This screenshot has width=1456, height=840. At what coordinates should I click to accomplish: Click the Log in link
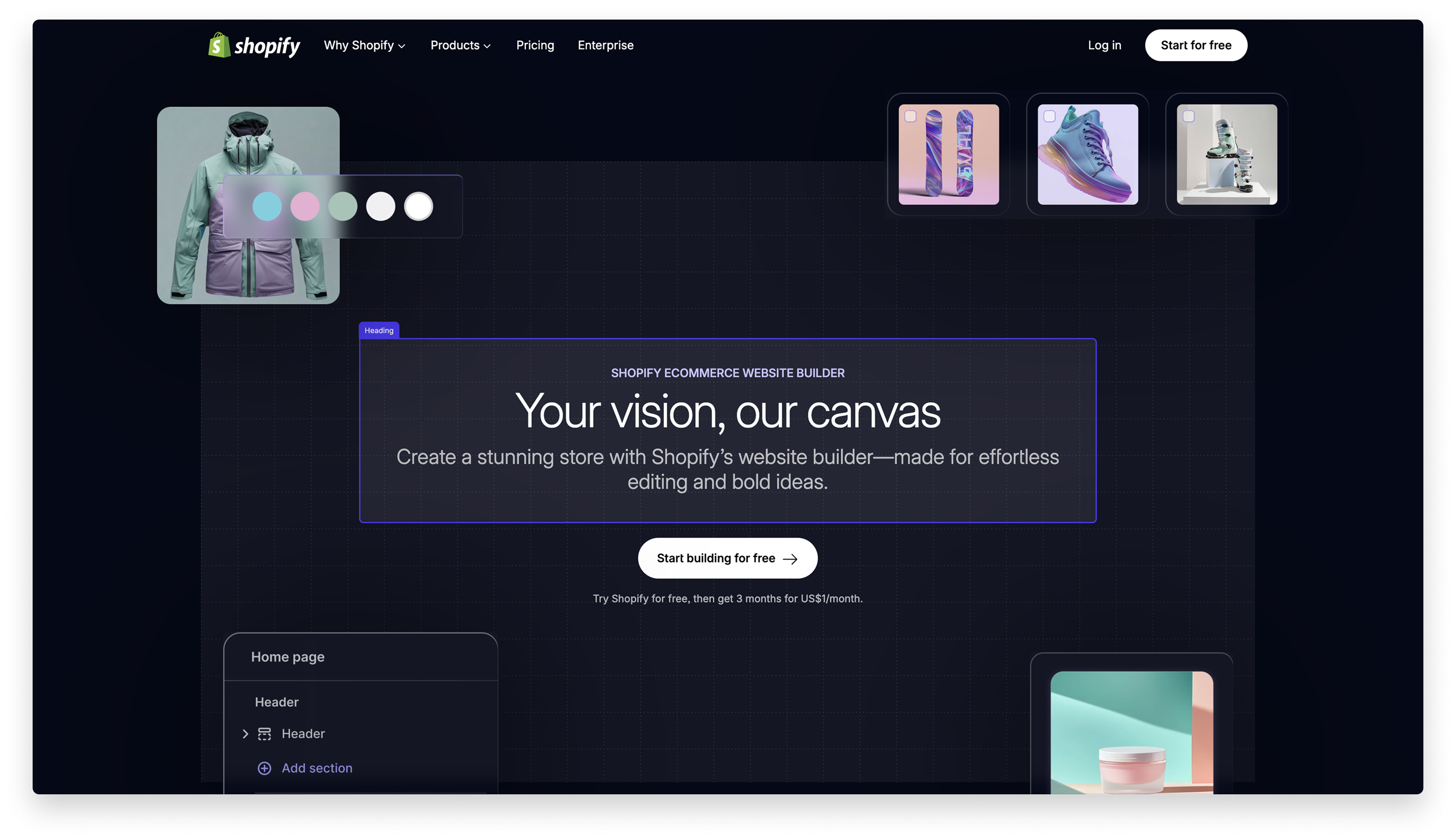click(1104, 45)
